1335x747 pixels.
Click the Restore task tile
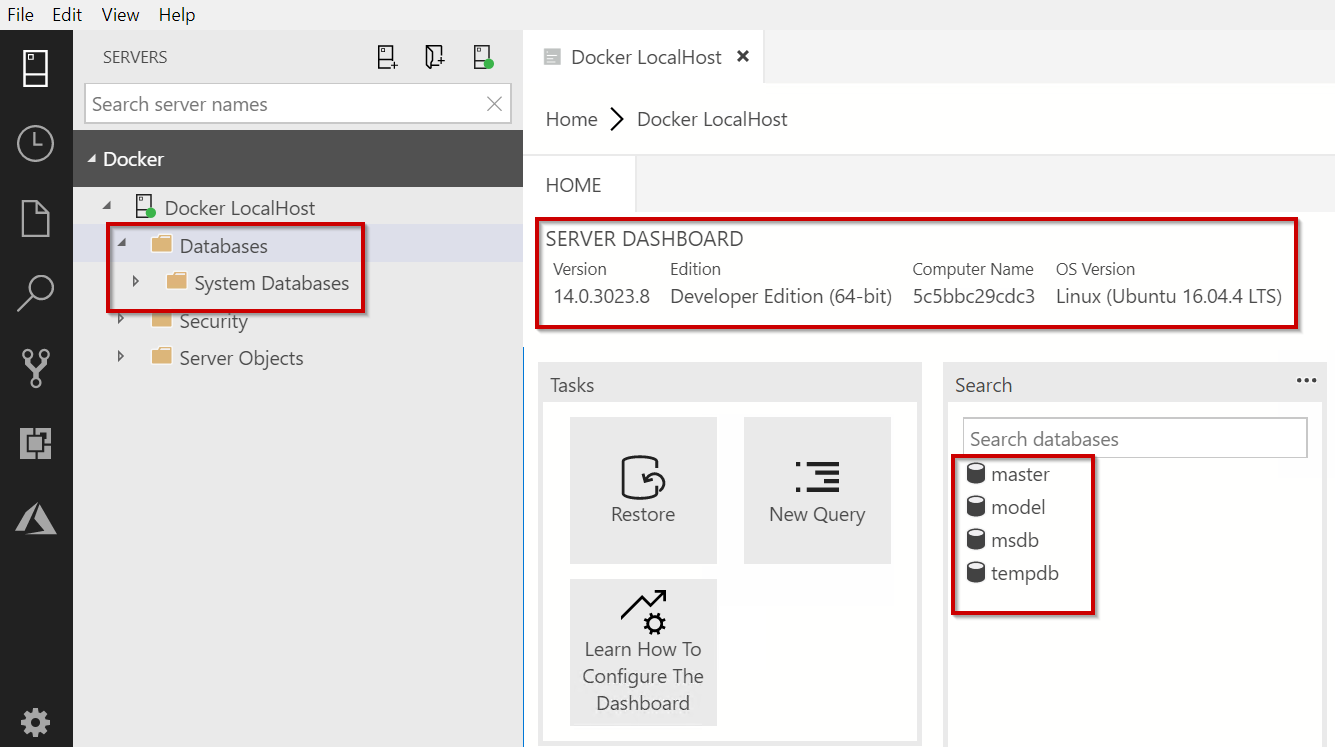click(x=643, y=490)
